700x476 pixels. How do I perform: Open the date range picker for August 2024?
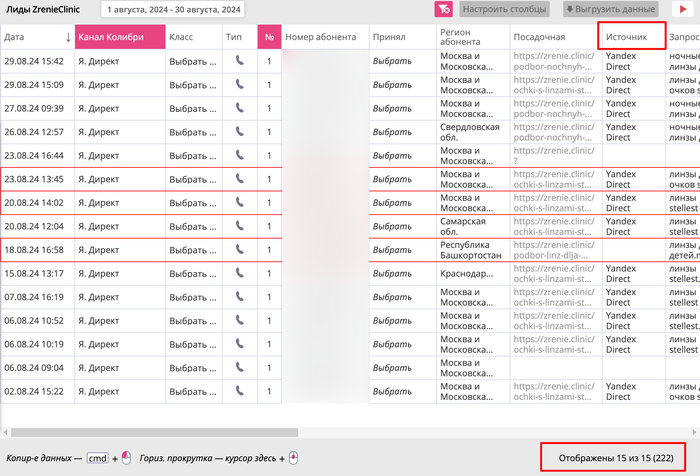pos(174,9)
